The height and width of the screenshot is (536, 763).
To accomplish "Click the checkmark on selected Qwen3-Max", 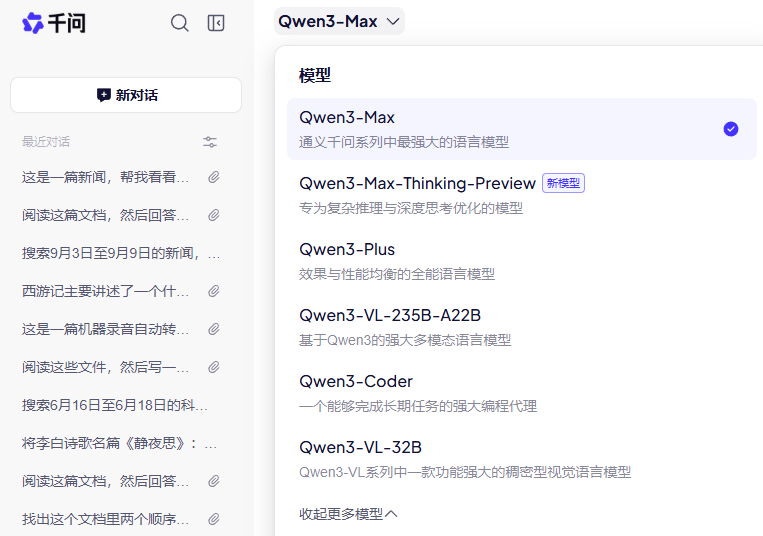I will pos(731,129).
